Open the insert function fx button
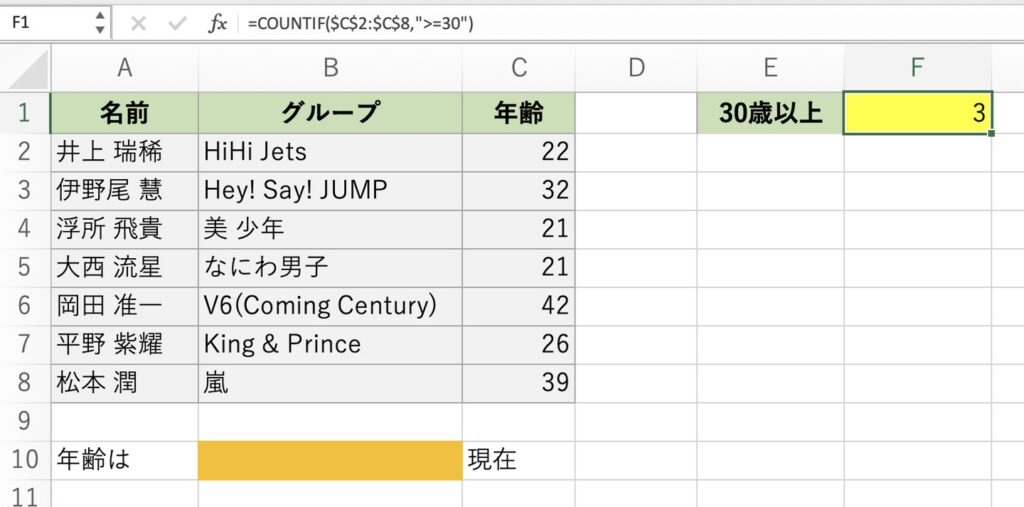Screen dimensions: 1024x507 click(x=217, y=24)
